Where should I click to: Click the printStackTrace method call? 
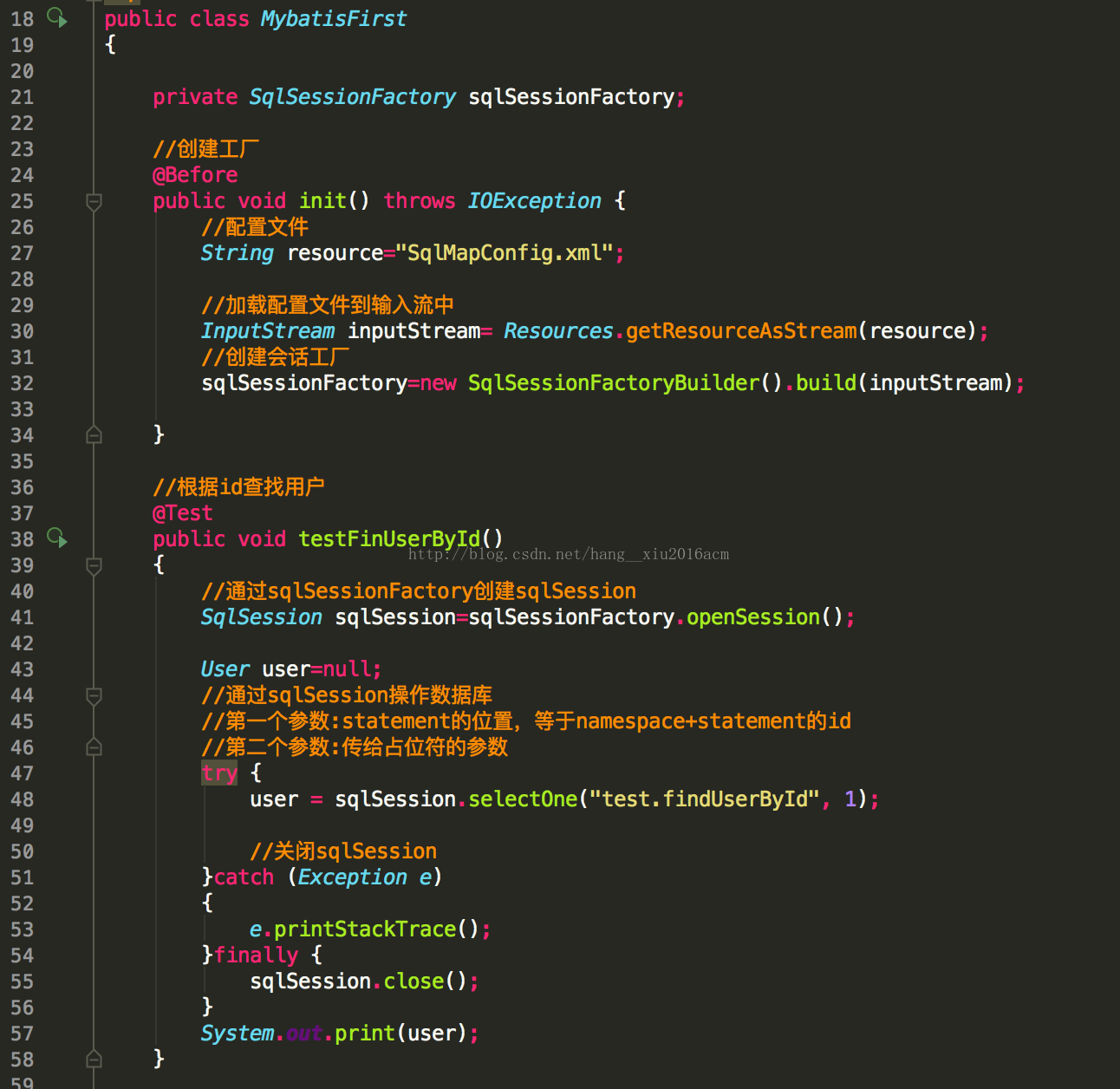pyautogui.click(x=365, y=929)
